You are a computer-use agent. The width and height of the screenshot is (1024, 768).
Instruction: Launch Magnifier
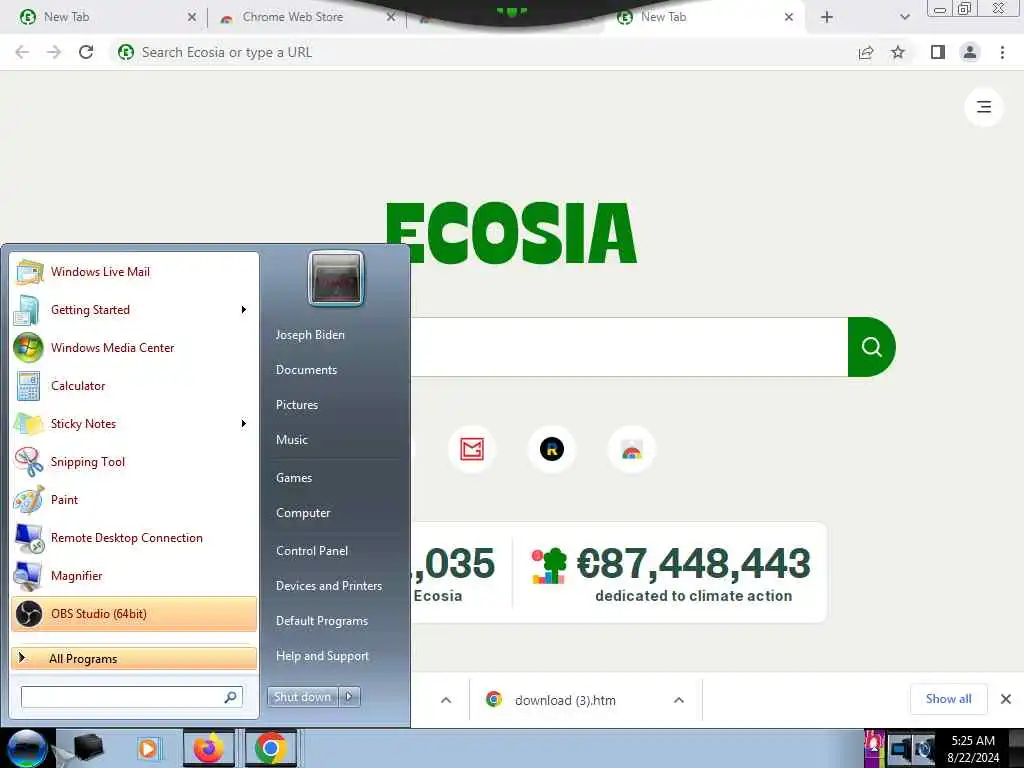(134, 575)
